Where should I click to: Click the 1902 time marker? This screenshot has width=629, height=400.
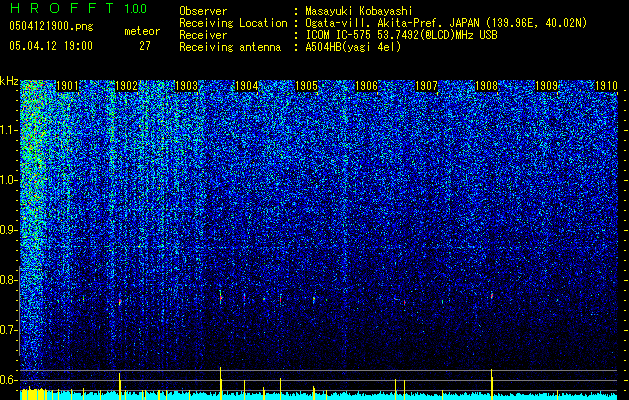127,86
